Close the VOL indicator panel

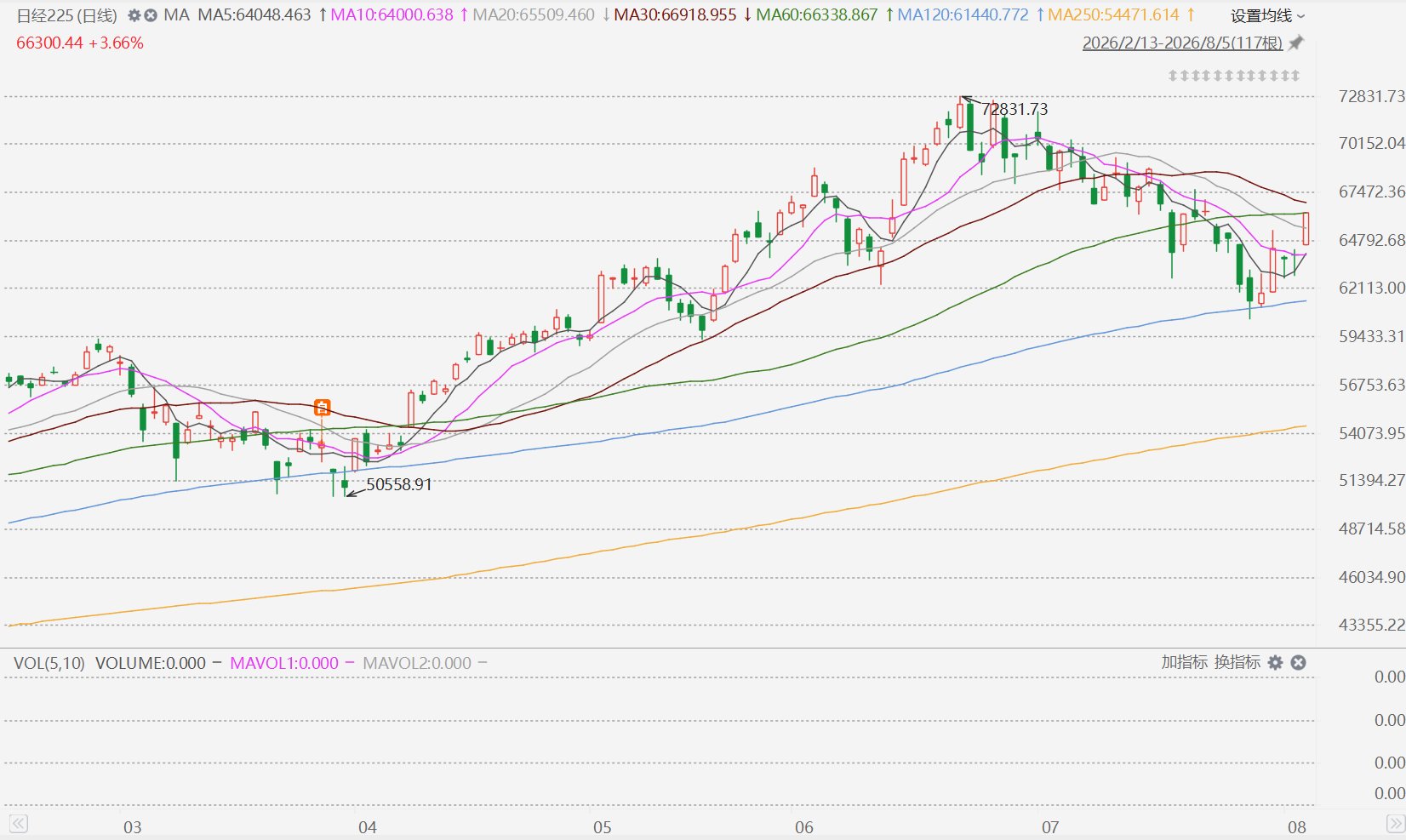(x=1298, y=662)
